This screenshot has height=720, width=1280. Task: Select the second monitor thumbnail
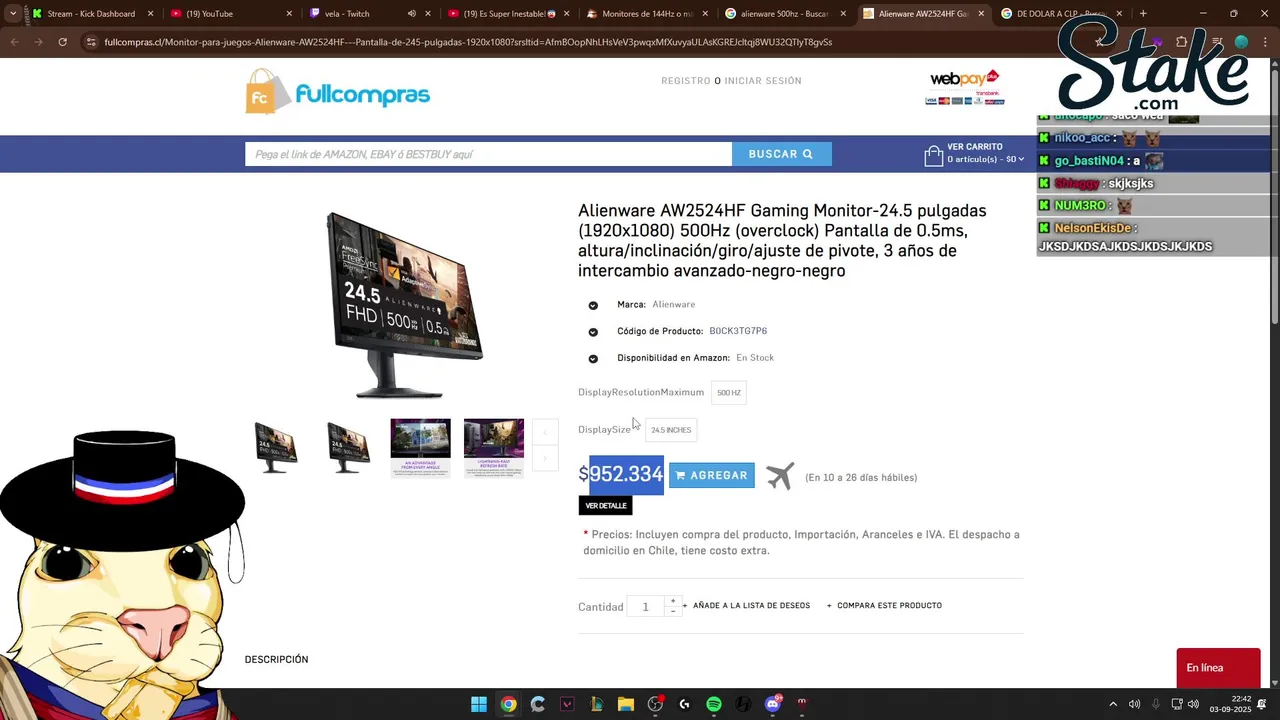click(348, 447)
